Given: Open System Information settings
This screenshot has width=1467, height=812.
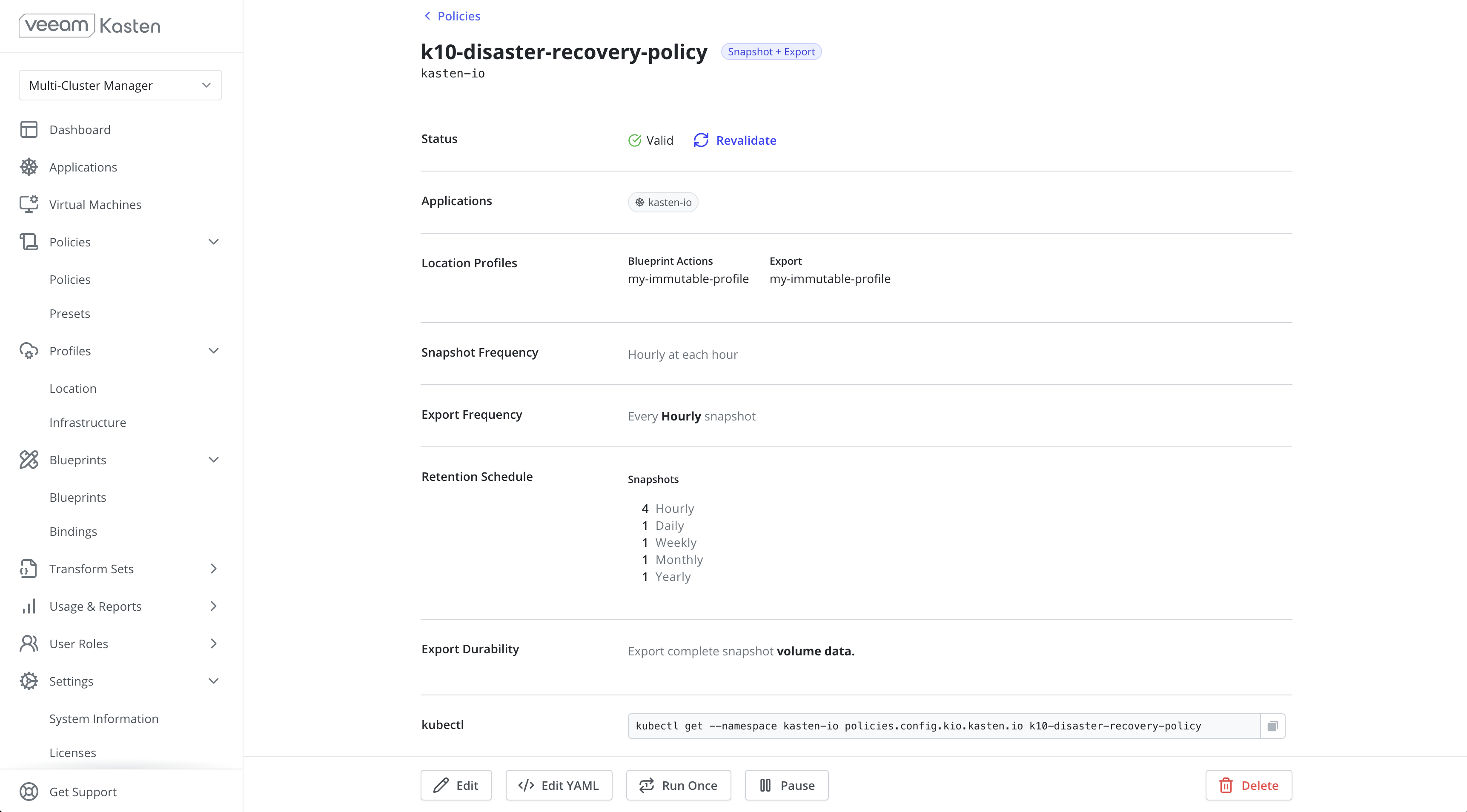Looking at the screenshot, I should pos(103,719).
